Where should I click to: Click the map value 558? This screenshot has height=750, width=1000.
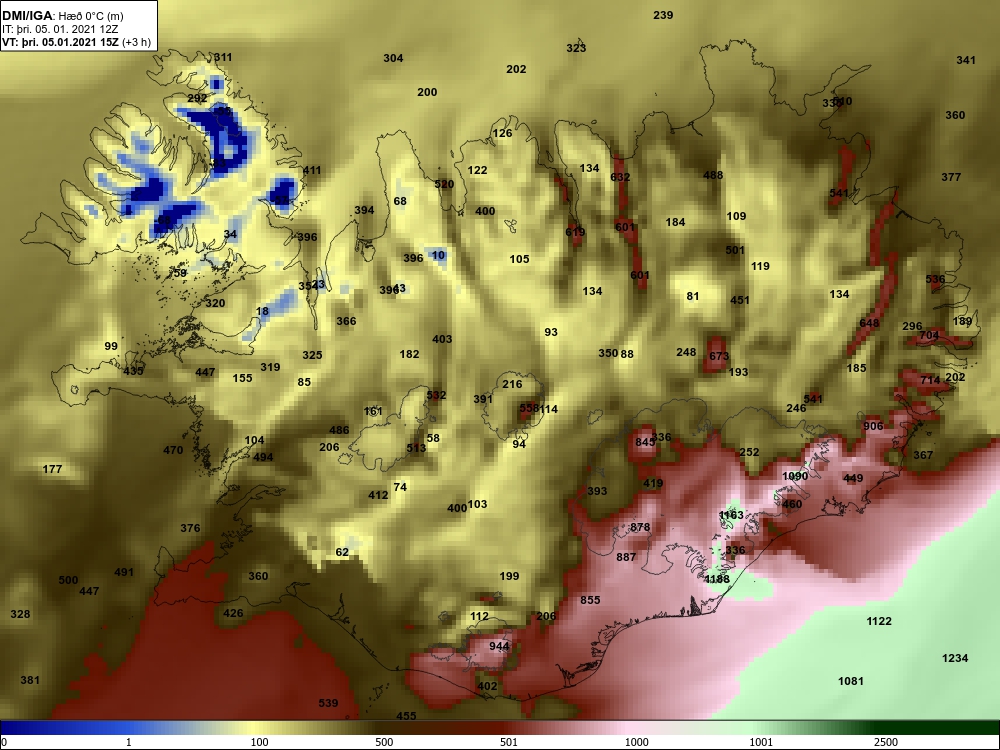tap(529, 408)
